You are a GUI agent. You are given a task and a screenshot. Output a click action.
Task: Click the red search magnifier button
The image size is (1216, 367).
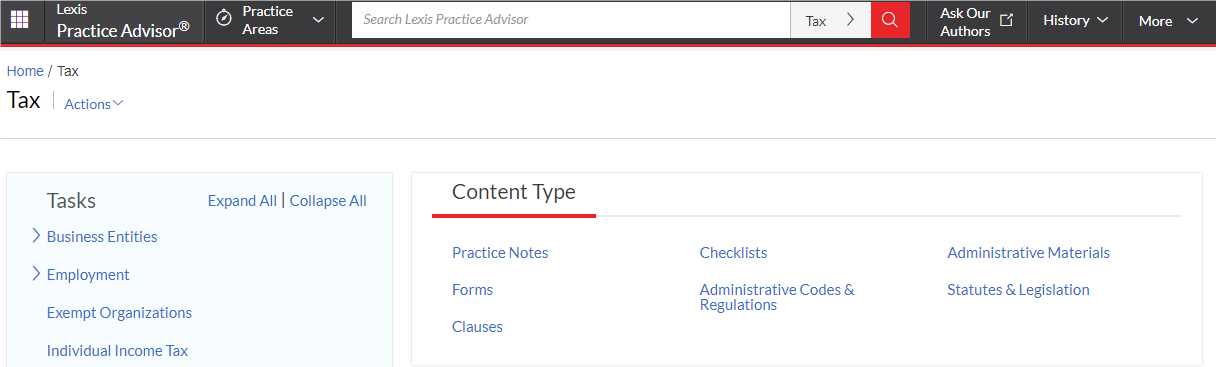(890, 20)
